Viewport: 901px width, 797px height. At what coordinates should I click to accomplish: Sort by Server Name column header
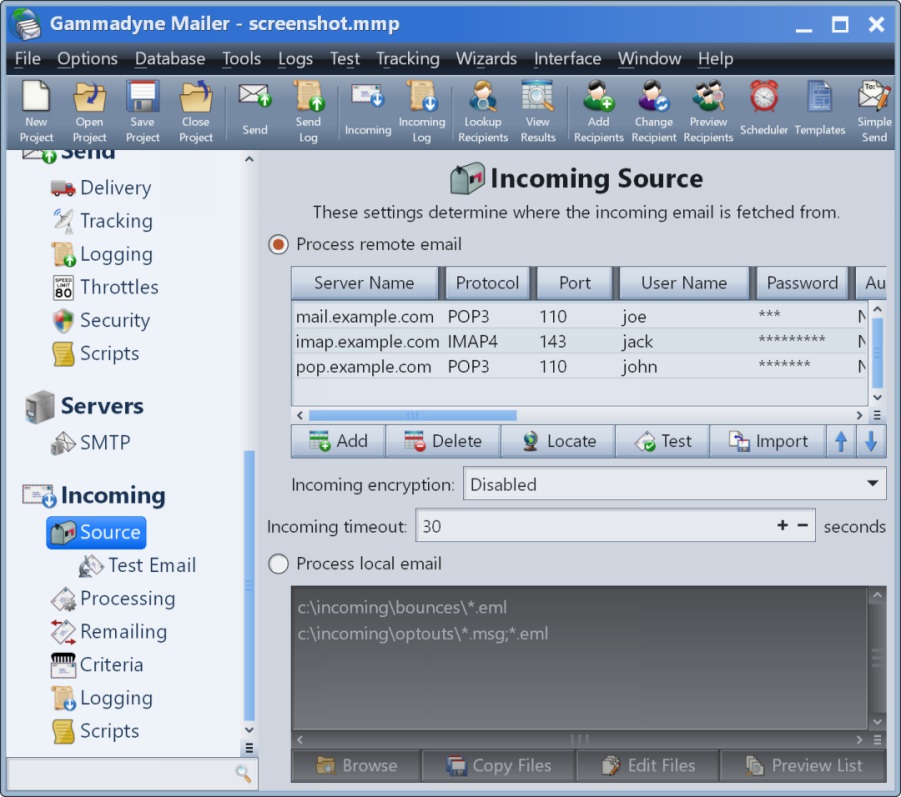364,283
